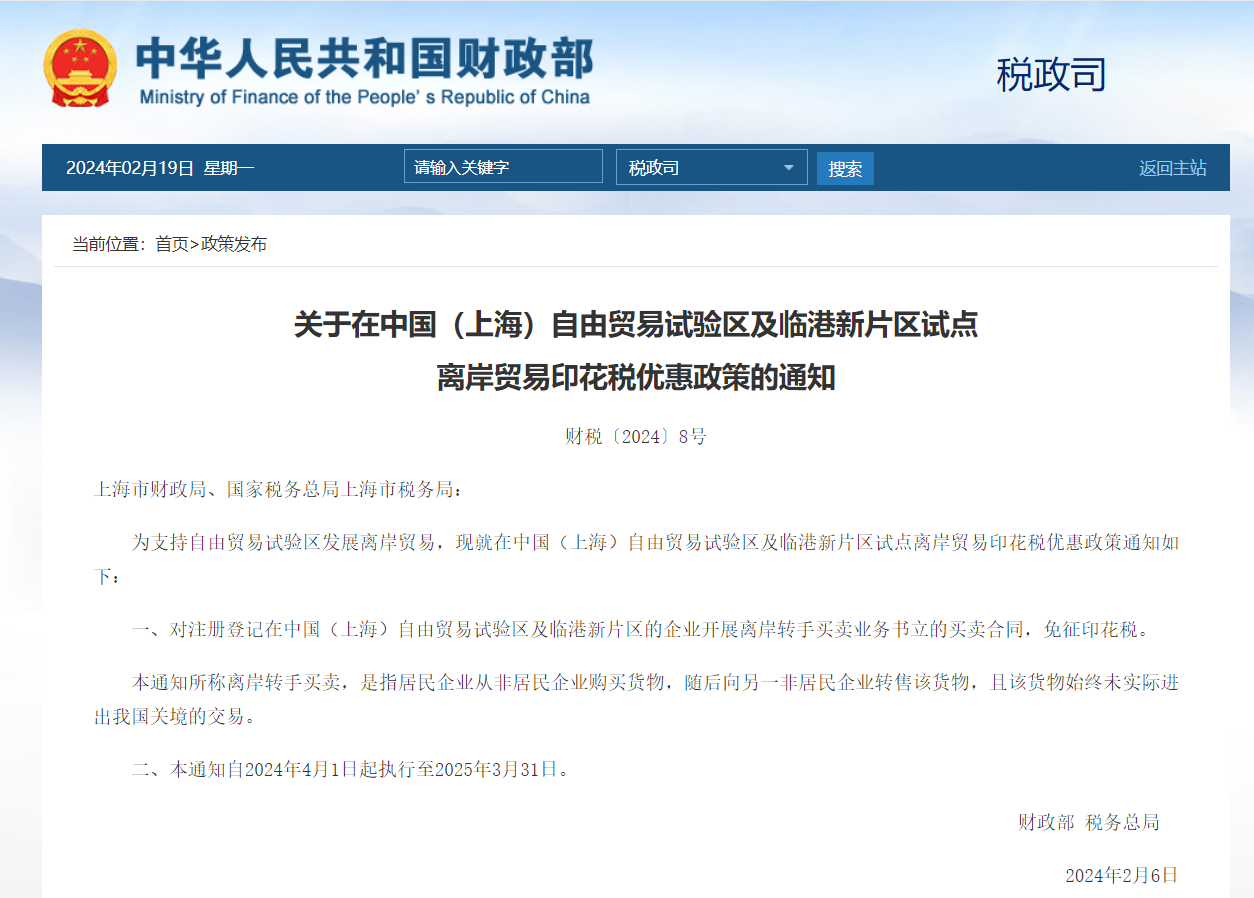
Task: Click the 税政司 heading at top right
Action: (1050, 75)
